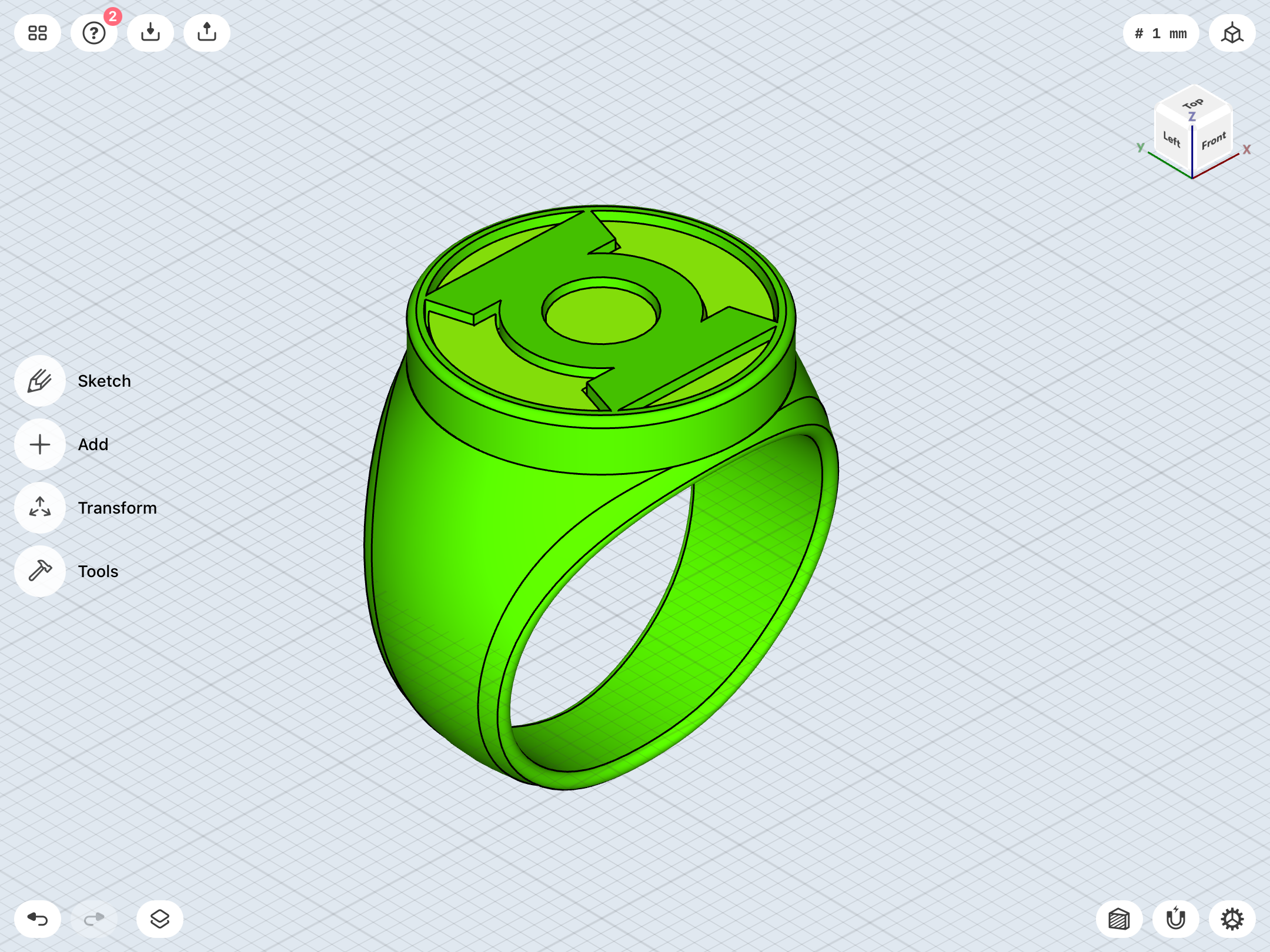Select the Left face of view cube
Screen dimensions: 1270x952
click(x=1172, y=140)
